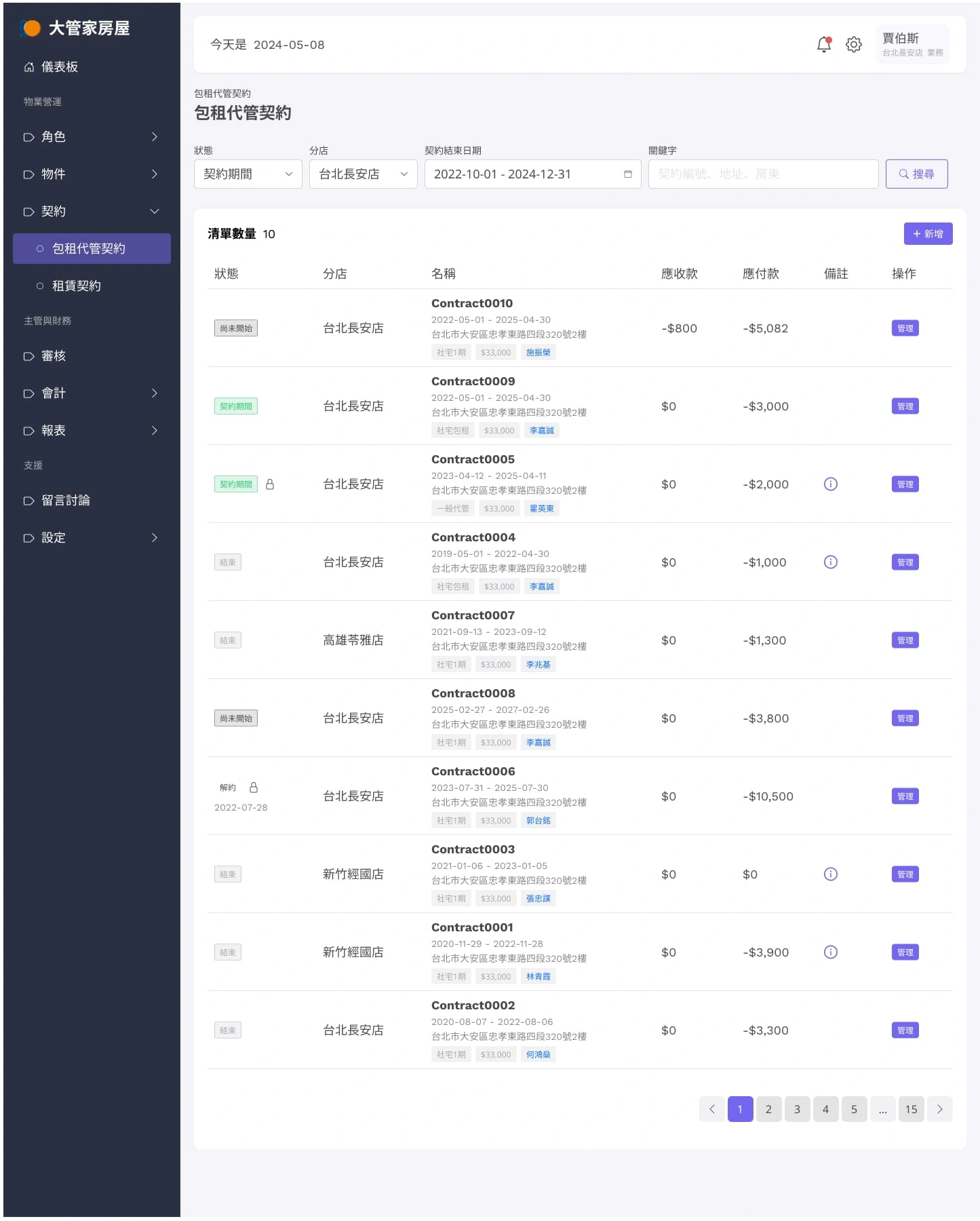Click 管理 for Contract0010
This screenshot has width=980, height=1221.
click(905, 328)
